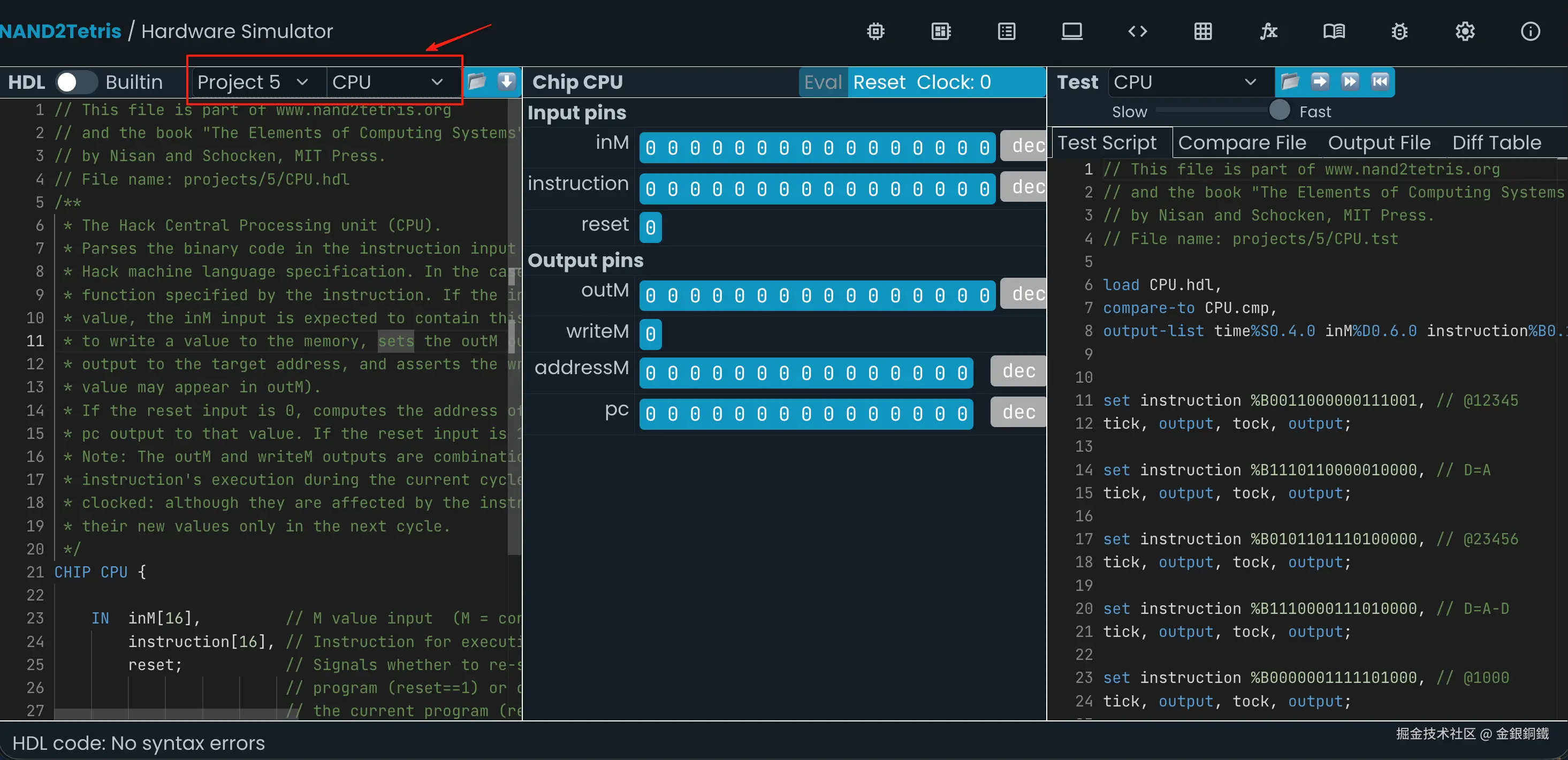This screenshot has height=760, width=1568.
Task: Toggle the leftmost inM pin bit
Action: tap(650, 147)
